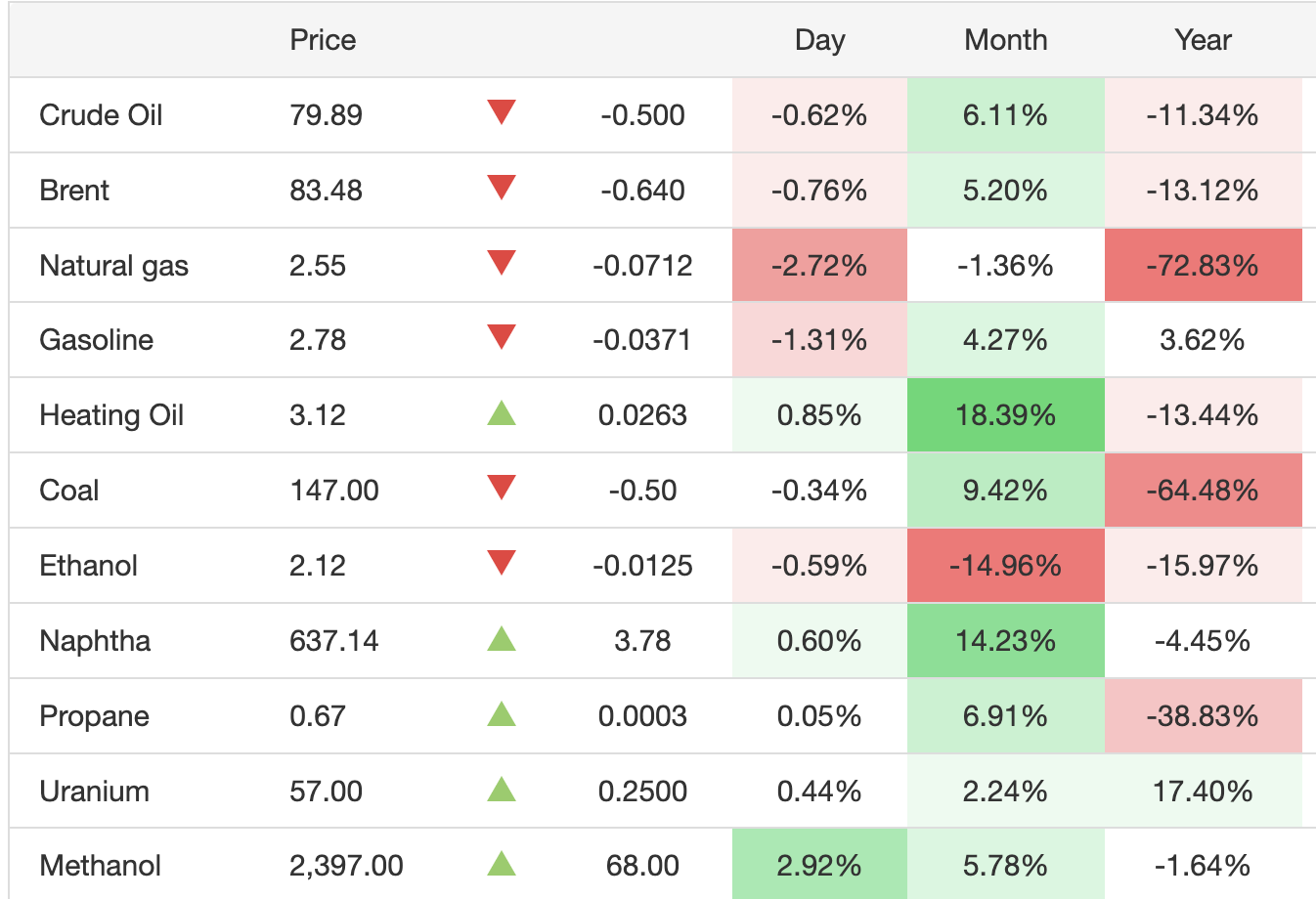
Task: Click Gasoline year change 3.62%
Action: (x=1203, y=340)
